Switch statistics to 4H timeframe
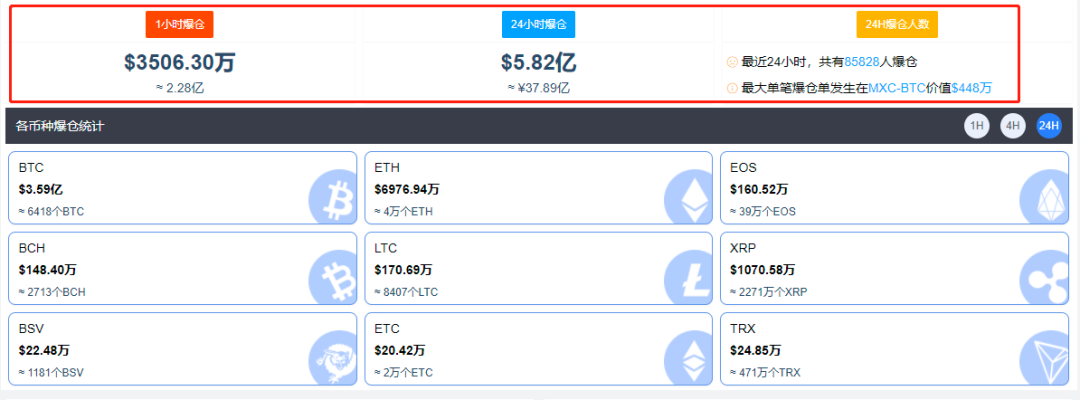 (1012, 126)
